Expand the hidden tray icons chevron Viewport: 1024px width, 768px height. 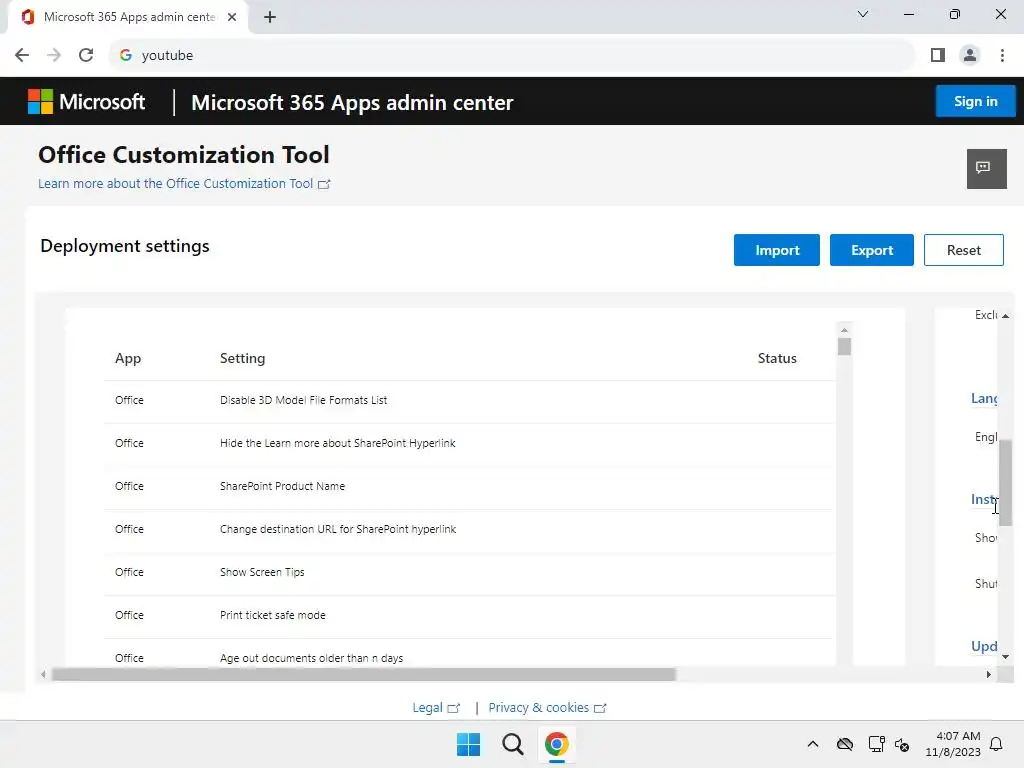coord(812,744)
